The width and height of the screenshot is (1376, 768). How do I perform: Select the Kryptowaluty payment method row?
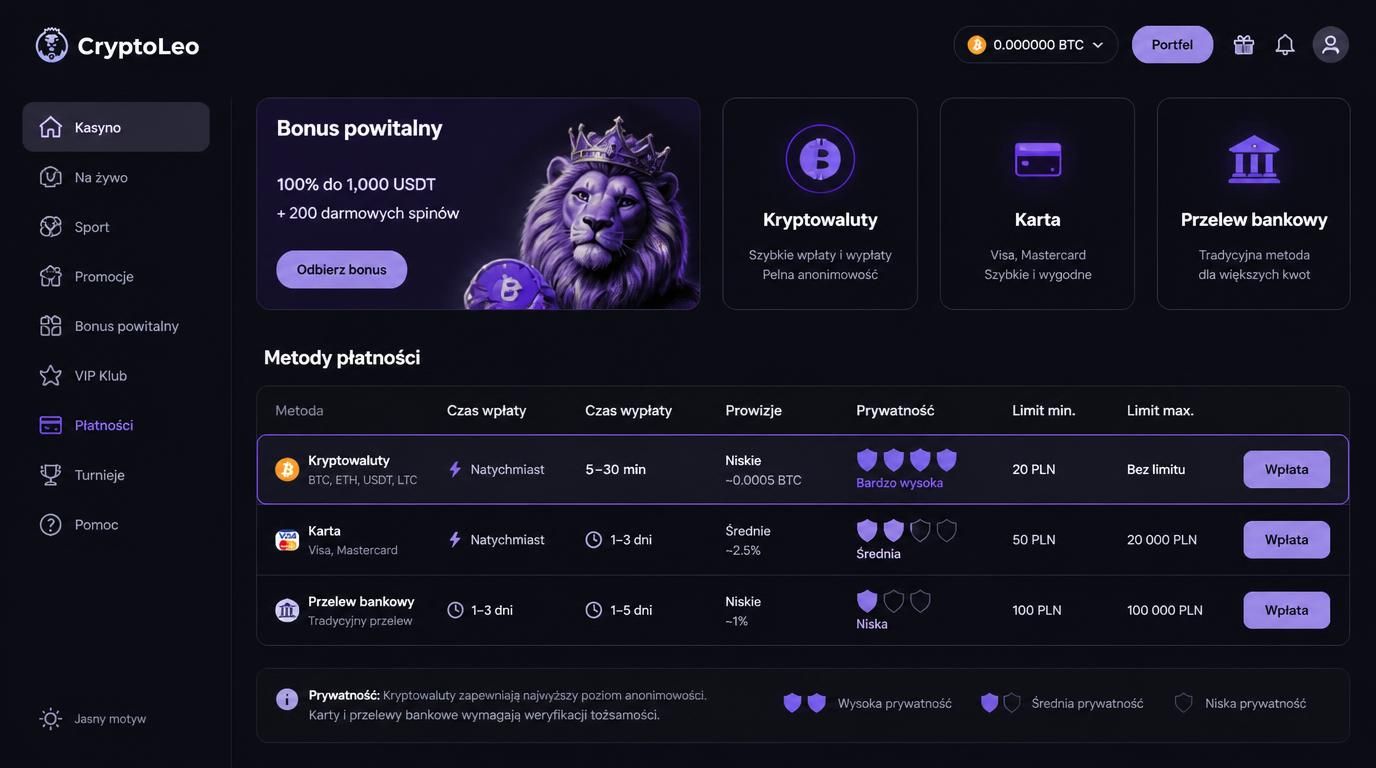pos(803,469)
